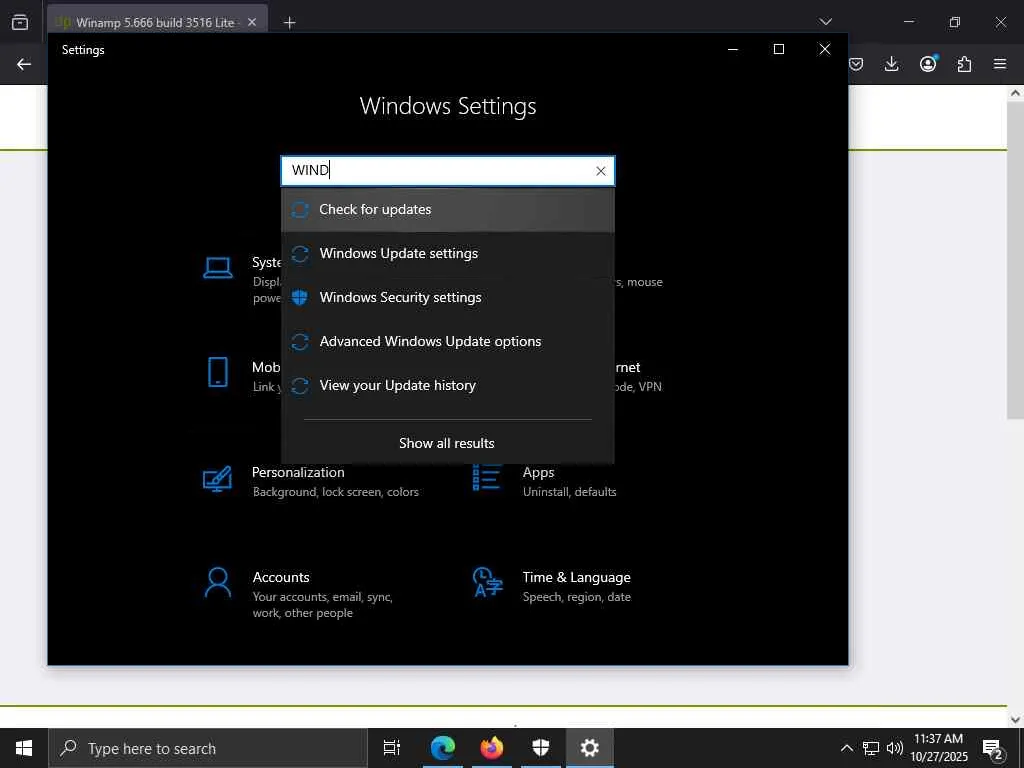Open Firefox hamburger application menu
The height and width of the screenshot is (768, 1024).
[x=1000, y=64]
